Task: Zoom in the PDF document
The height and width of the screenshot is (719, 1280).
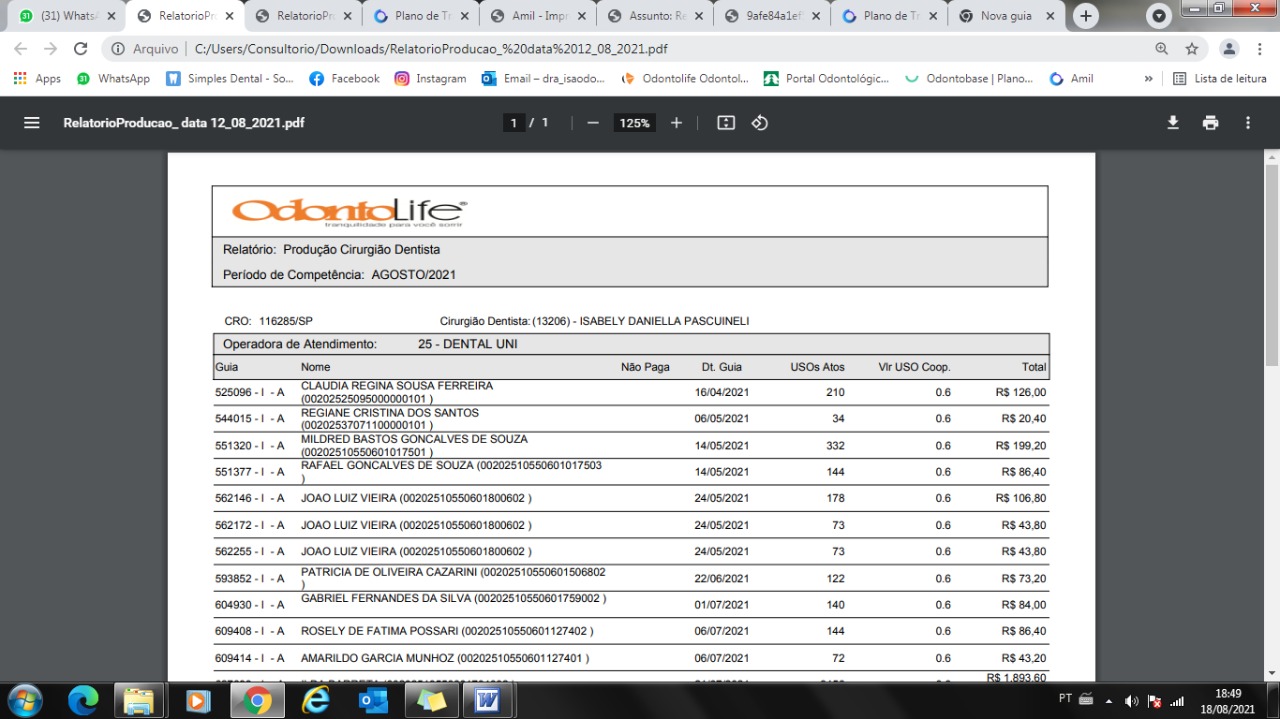Action: coord(676,123)
